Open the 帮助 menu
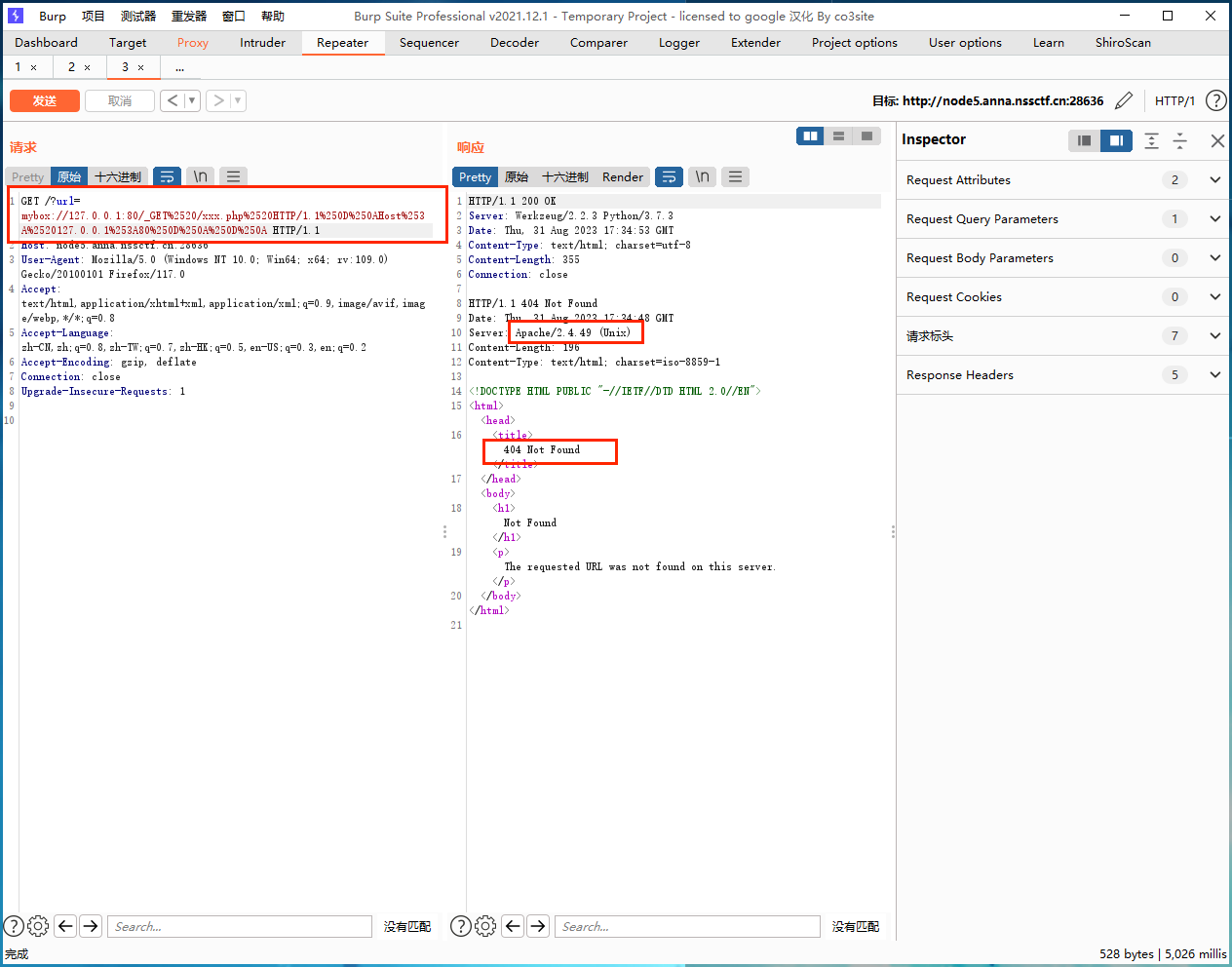 (x=273, y=16)
